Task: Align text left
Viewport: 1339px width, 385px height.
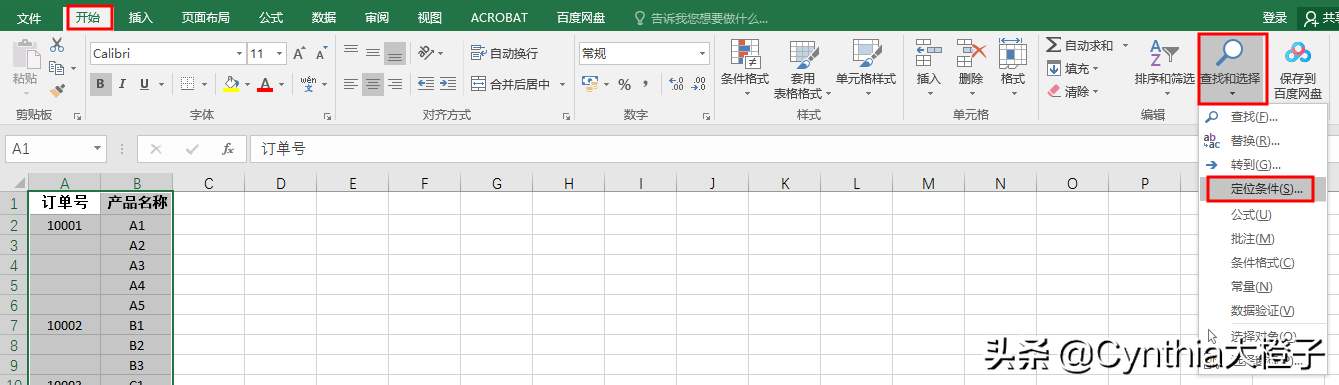Action: (350, 84)
